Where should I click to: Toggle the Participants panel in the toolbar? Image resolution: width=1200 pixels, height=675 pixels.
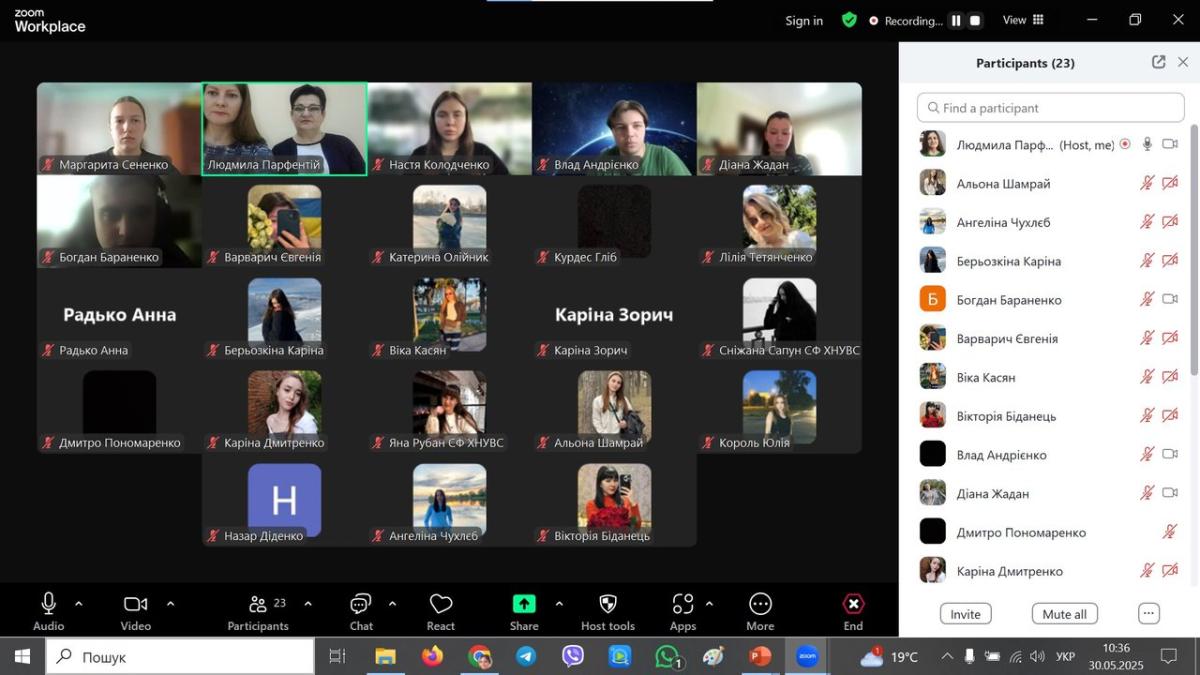(258, 604)
